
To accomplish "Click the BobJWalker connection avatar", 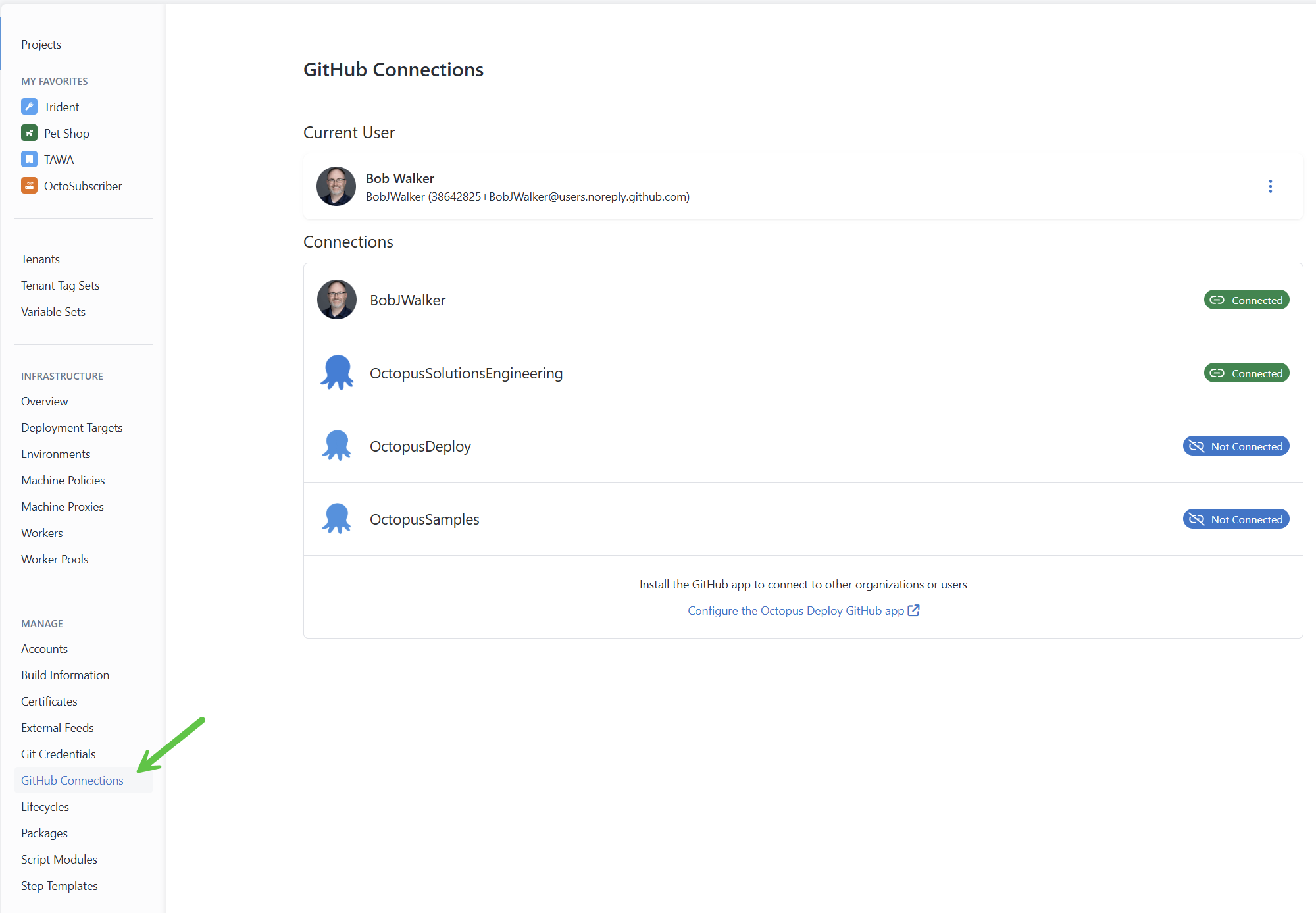I will click(336, 300).
